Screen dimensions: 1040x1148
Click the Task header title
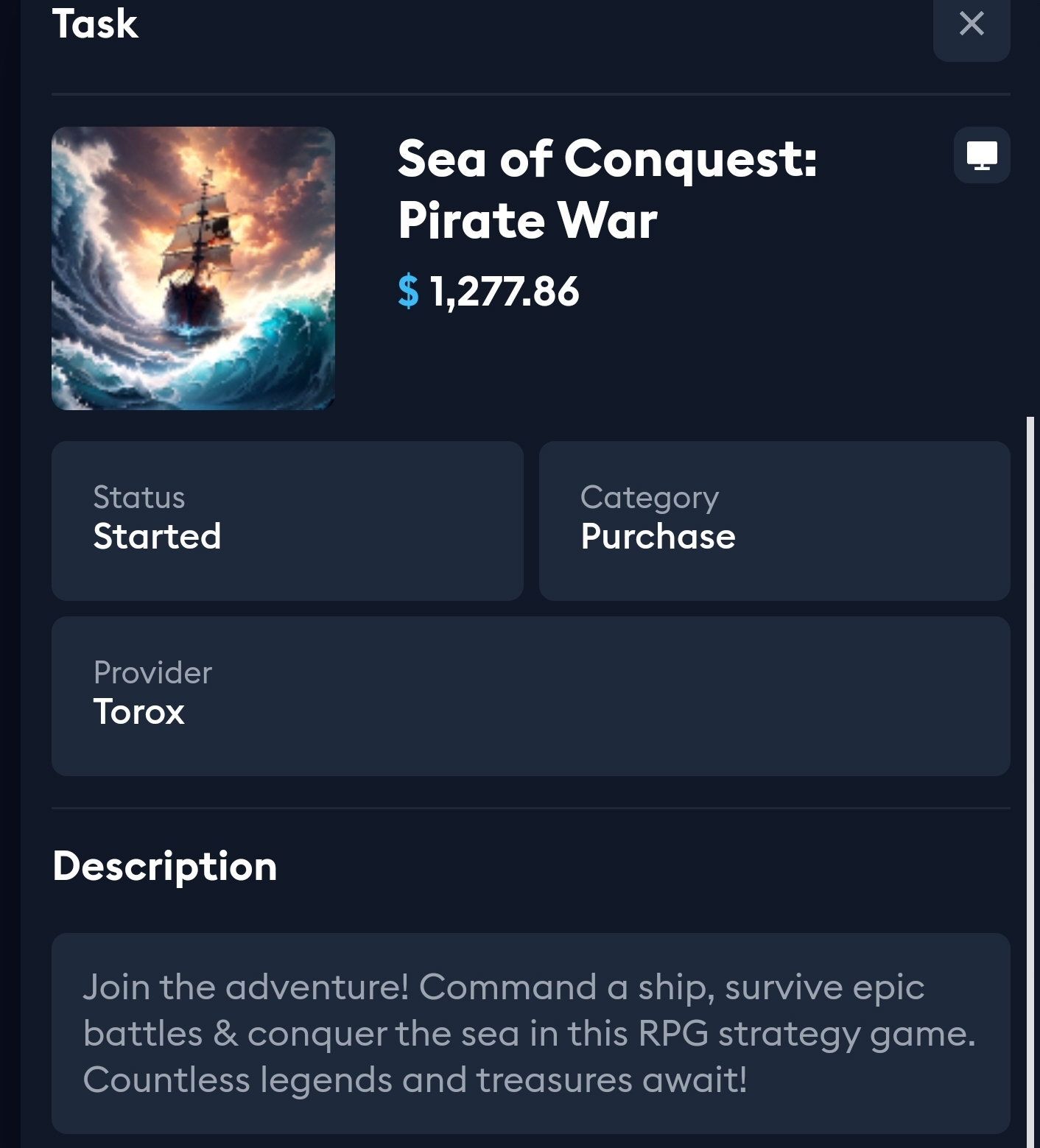95,24
